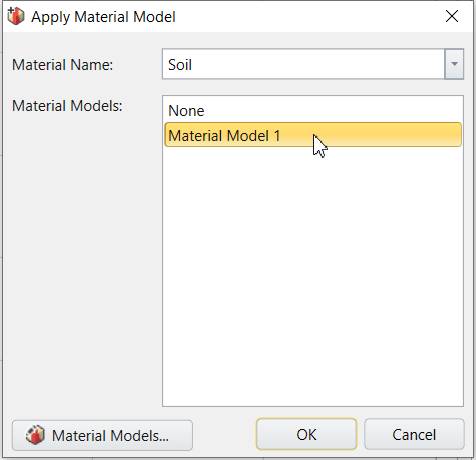This screenshot has width=476, height=460.
Task: Dismiss dialog with Cancel button
Action: tap(414, 435)
